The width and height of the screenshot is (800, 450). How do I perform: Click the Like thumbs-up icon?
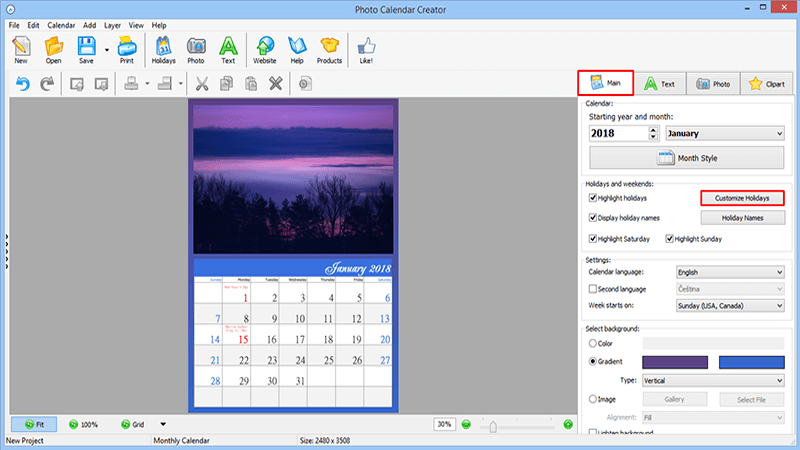tap(366, 47)
